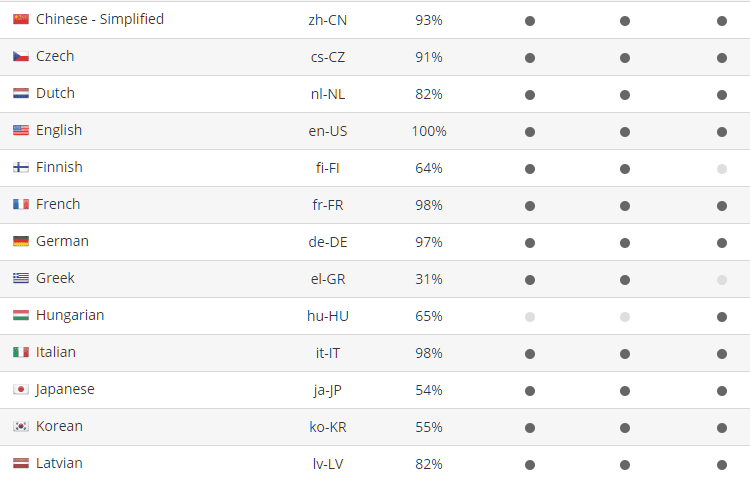Click the Hungarian flag icon
The height and width of the screenshot is (477, 750).
click(x=21, y=315)
